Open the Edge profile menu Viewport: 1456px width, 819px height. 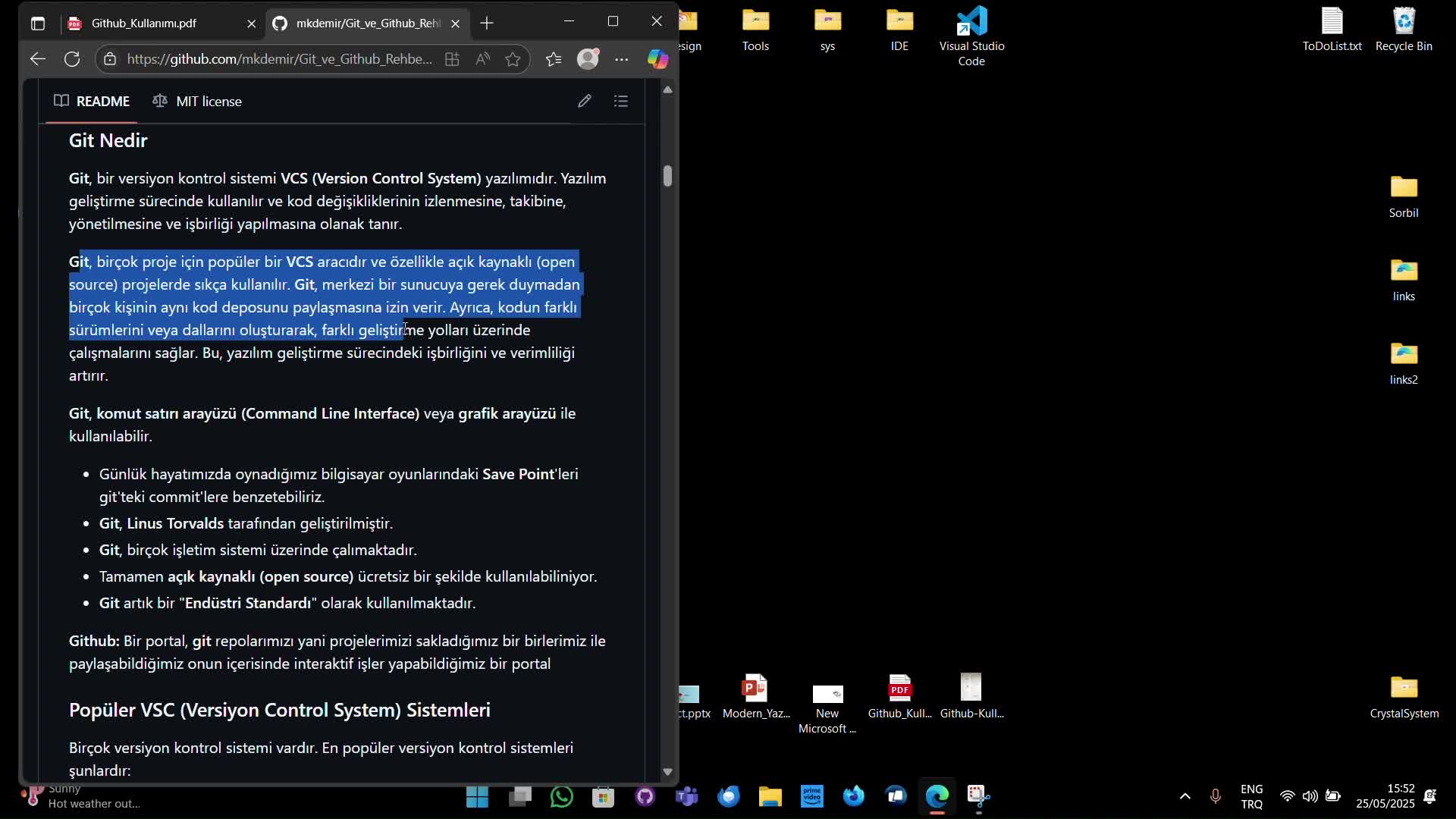click(588, 59)
